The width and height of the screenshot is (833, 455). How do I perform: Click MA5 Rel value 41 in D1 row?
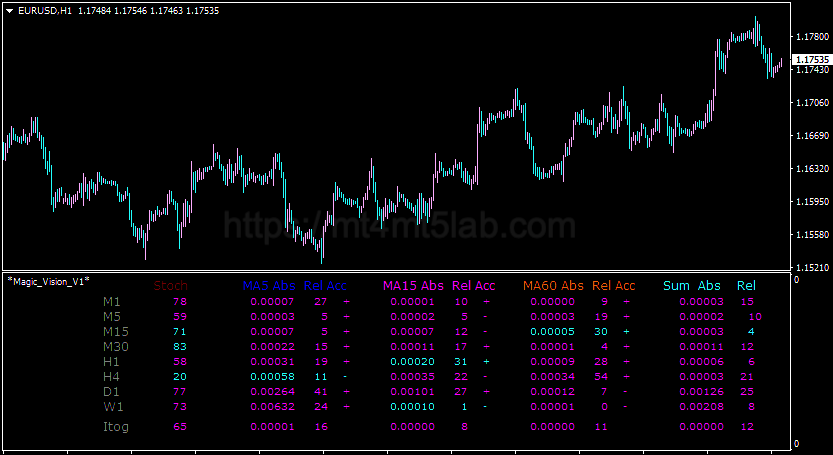pos(321,392)
